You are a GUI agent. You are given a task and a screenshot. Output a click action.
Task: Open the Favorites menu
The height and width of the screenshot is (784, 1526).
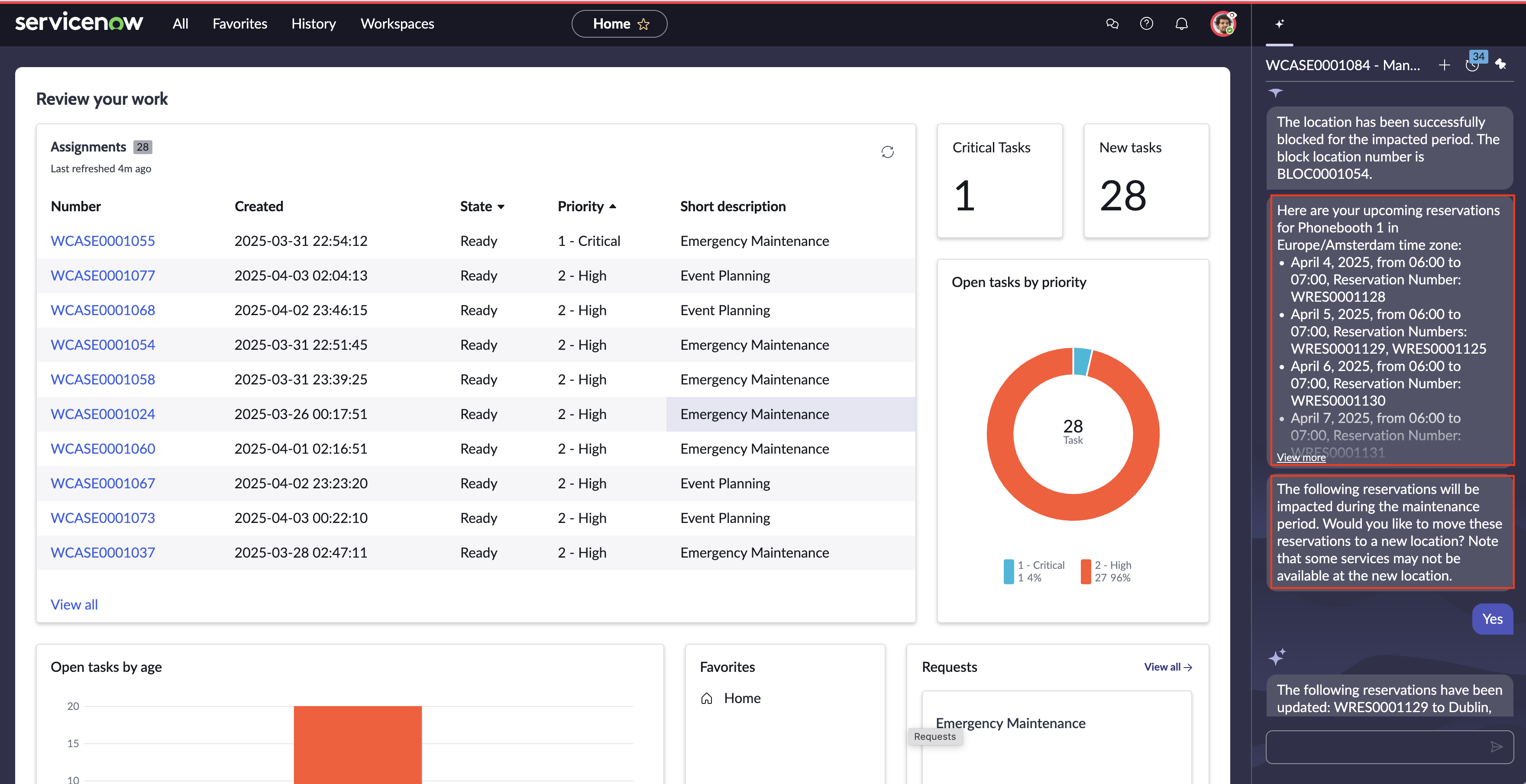point(240,24)
